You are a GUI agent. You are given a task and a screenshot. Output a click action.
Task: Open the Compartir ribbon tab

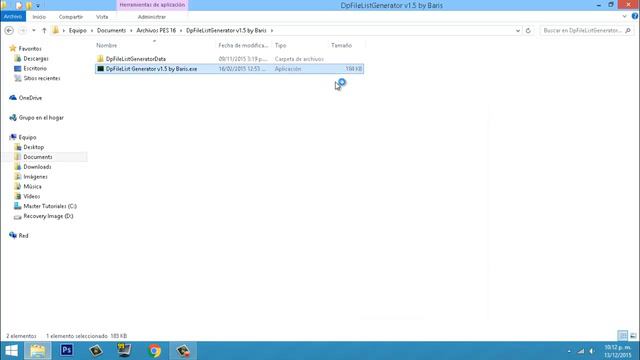[71, 17]
